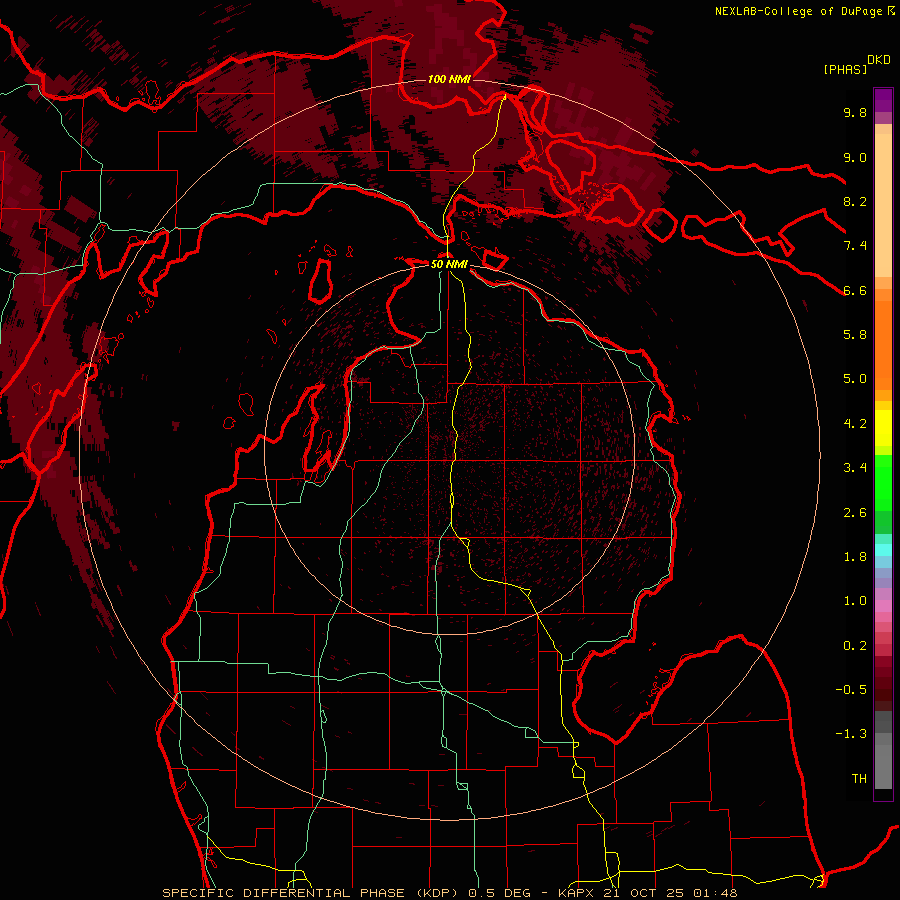Select the 3.4 value on color scale
The height and width of the screenshot is (900, 900).
tap(855, 468)
